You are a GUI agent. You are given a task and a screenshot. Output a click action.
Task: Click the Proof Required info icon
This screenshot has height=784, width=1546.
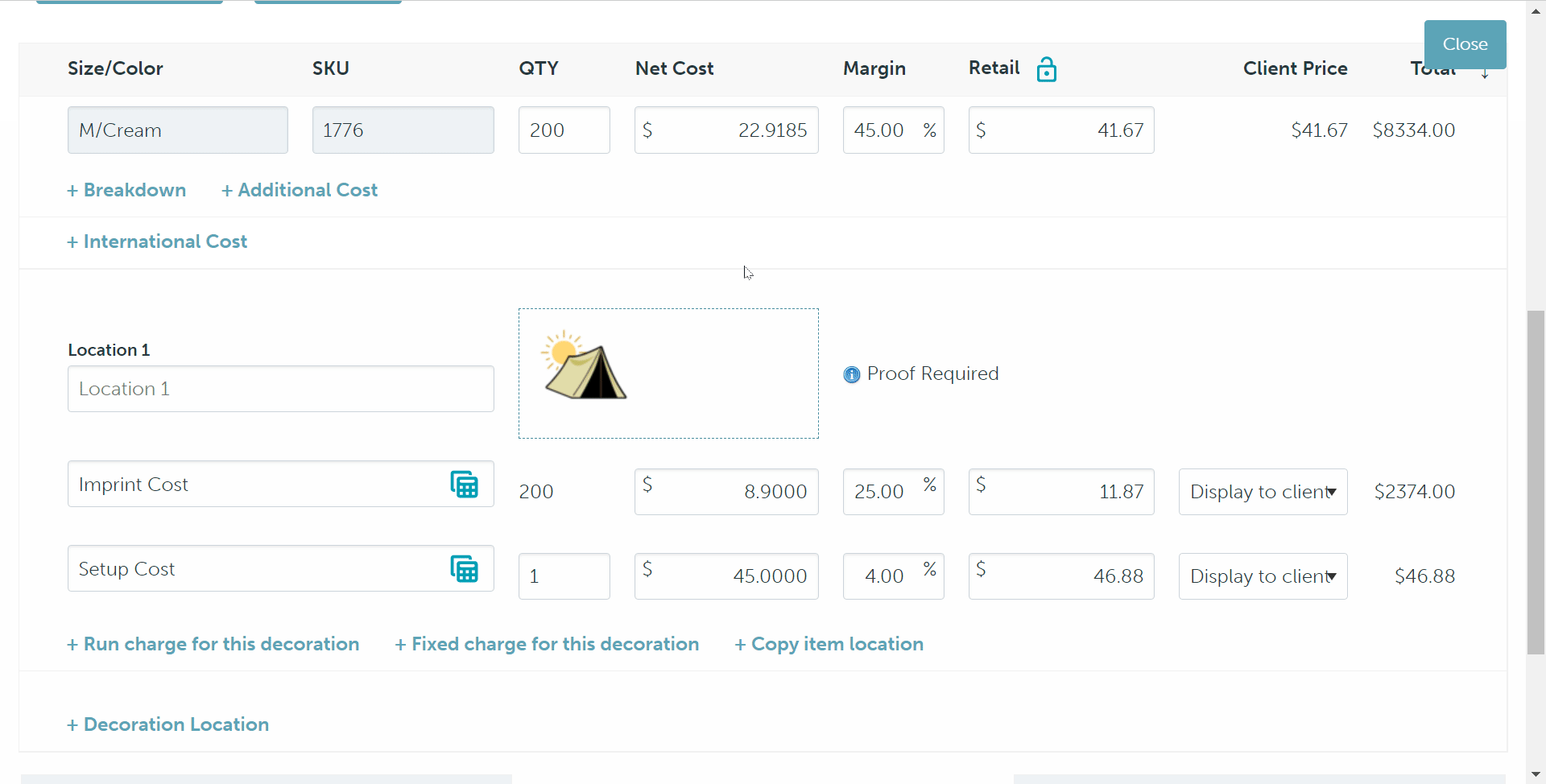[851, 374]
